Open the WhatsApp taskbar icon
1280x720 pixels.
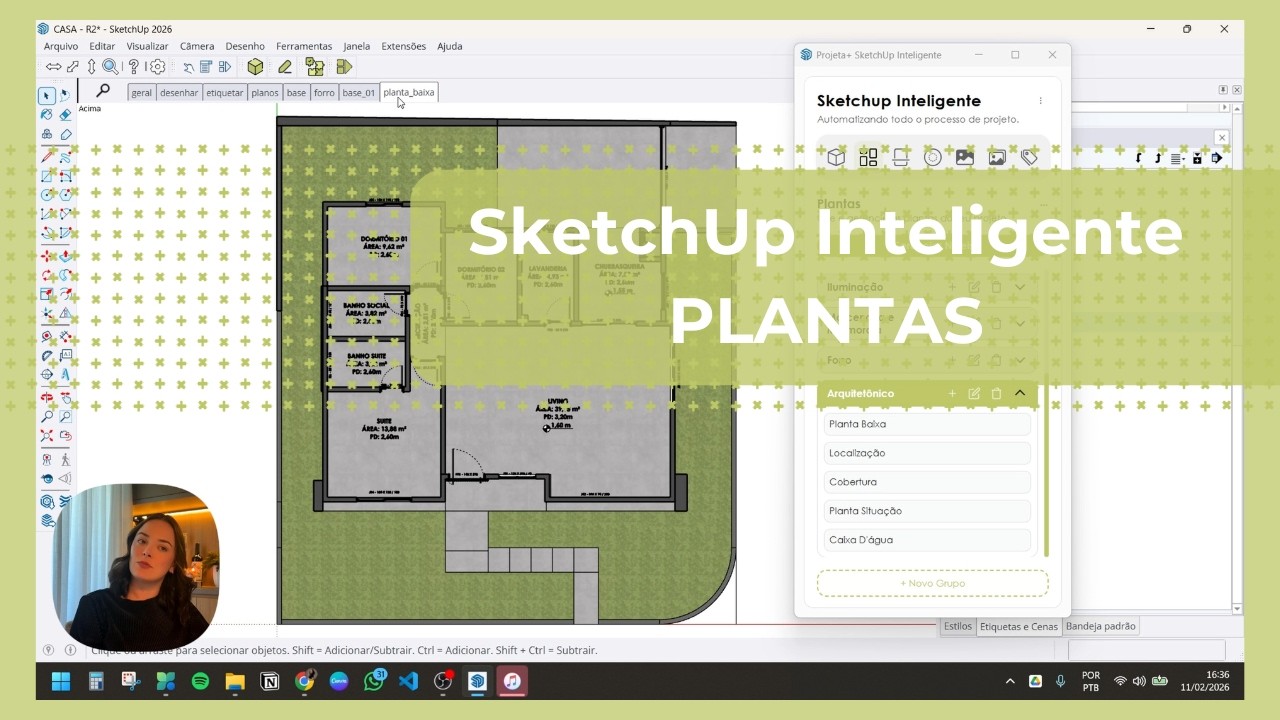click(x=374, y=681)
